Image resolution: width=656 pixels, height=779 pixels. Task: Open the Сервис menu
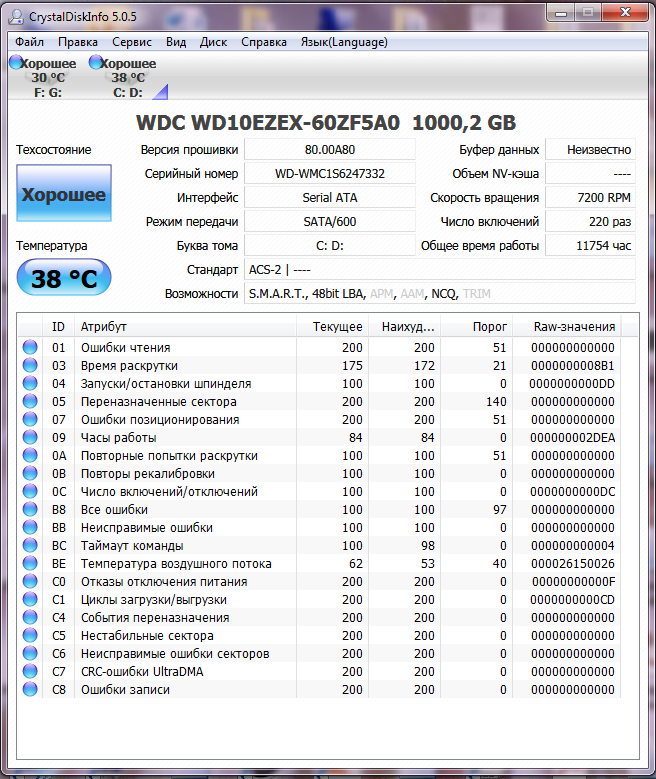[132, 42]
